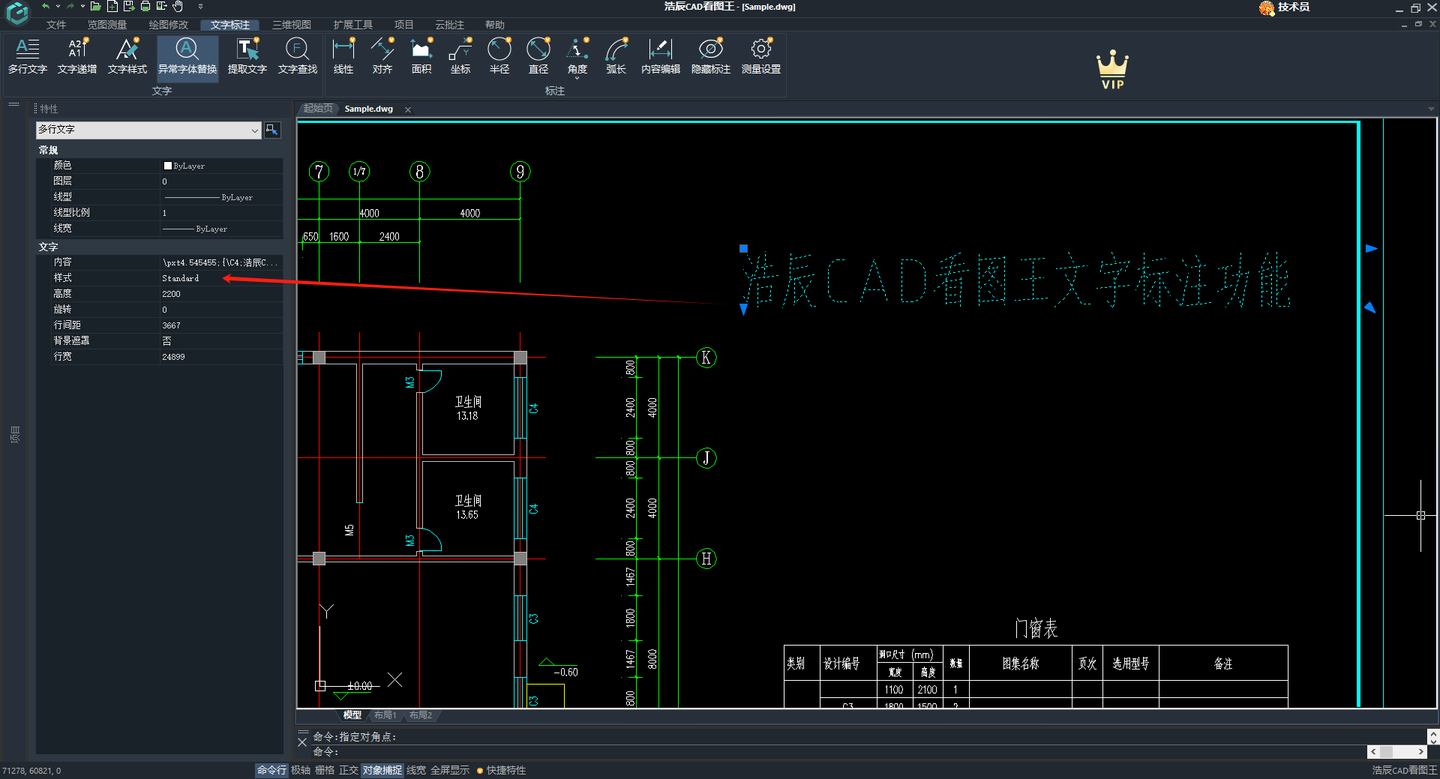Select the 半径 radius dimension tool
The width and height of the screenshot is (1440, 779).
pyautogui.click(x=499, y=56)
